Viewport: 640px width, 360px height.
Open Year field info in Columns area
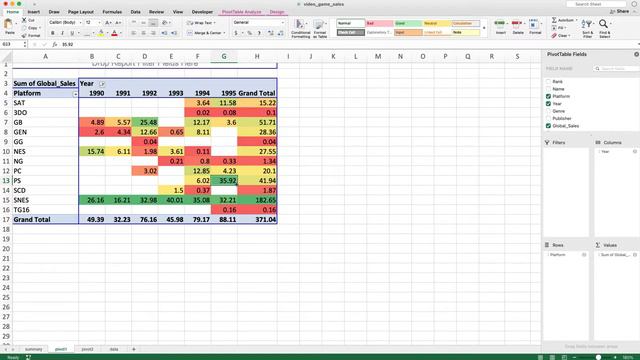coord(635,151)
